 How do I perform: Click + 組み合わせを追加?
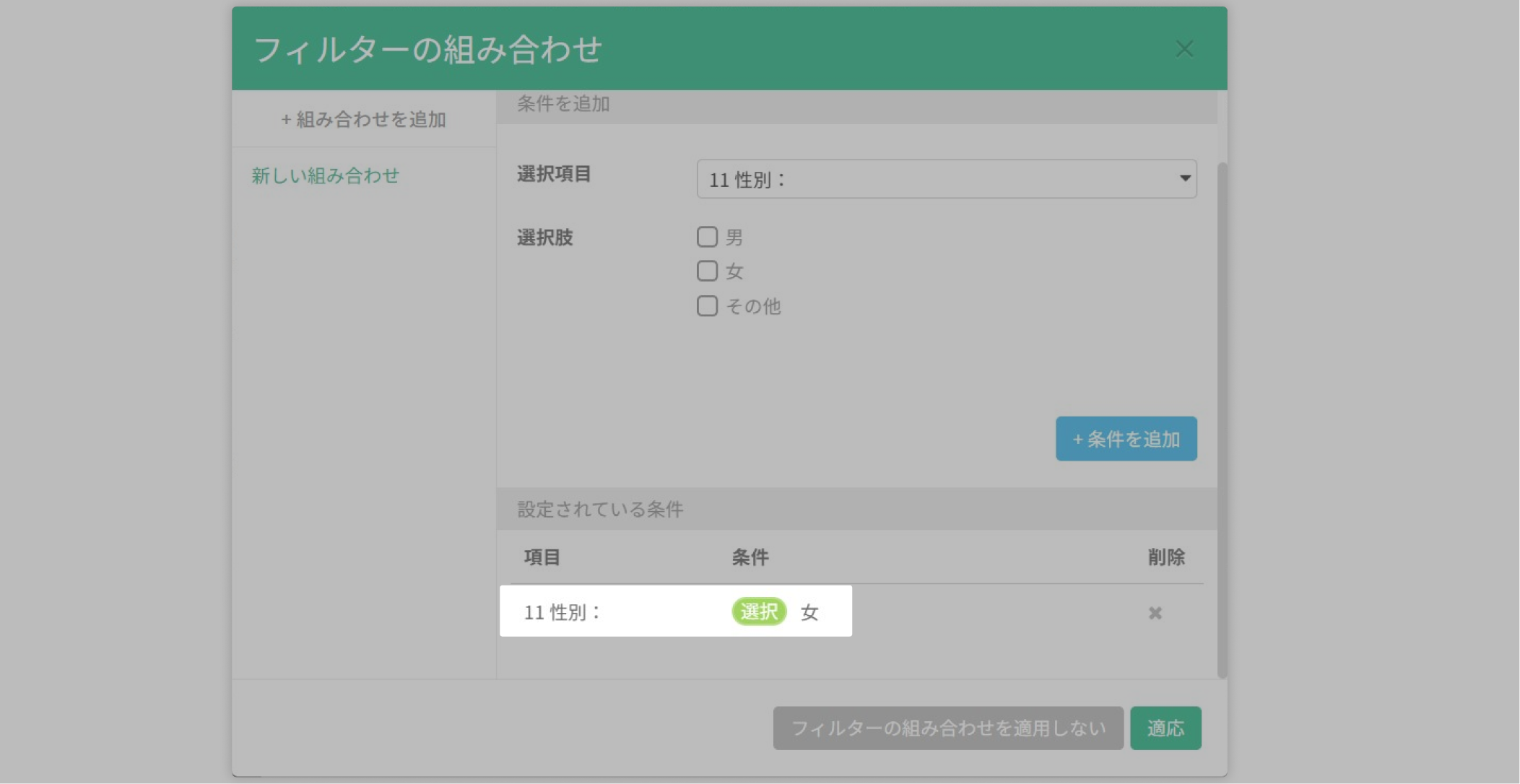[x=363, y=119]
